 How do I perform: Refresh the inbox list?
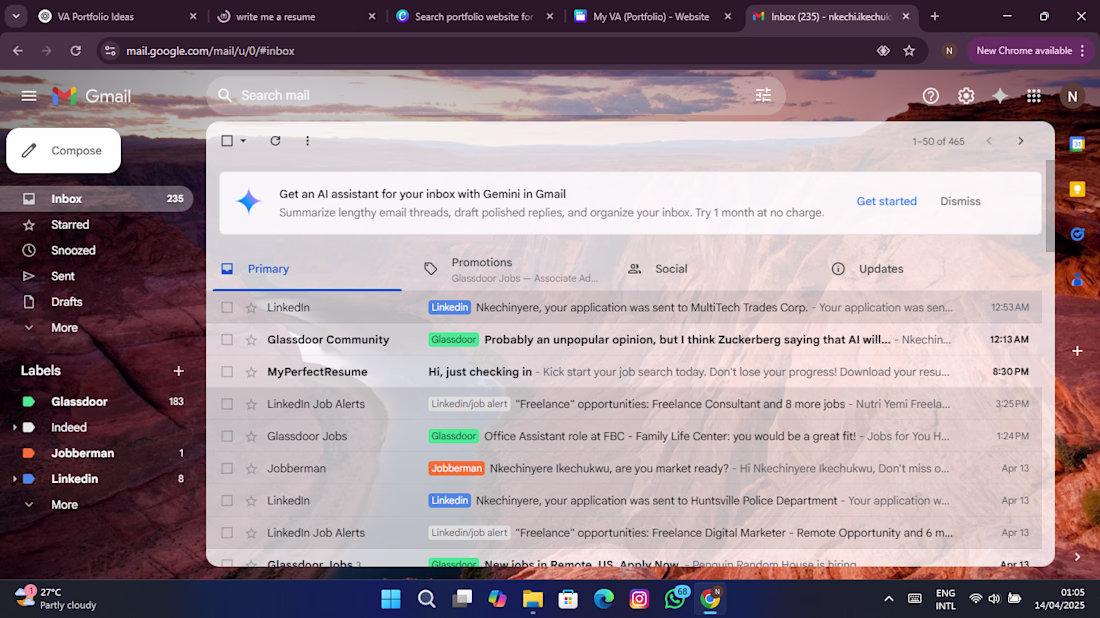point(275,141)
